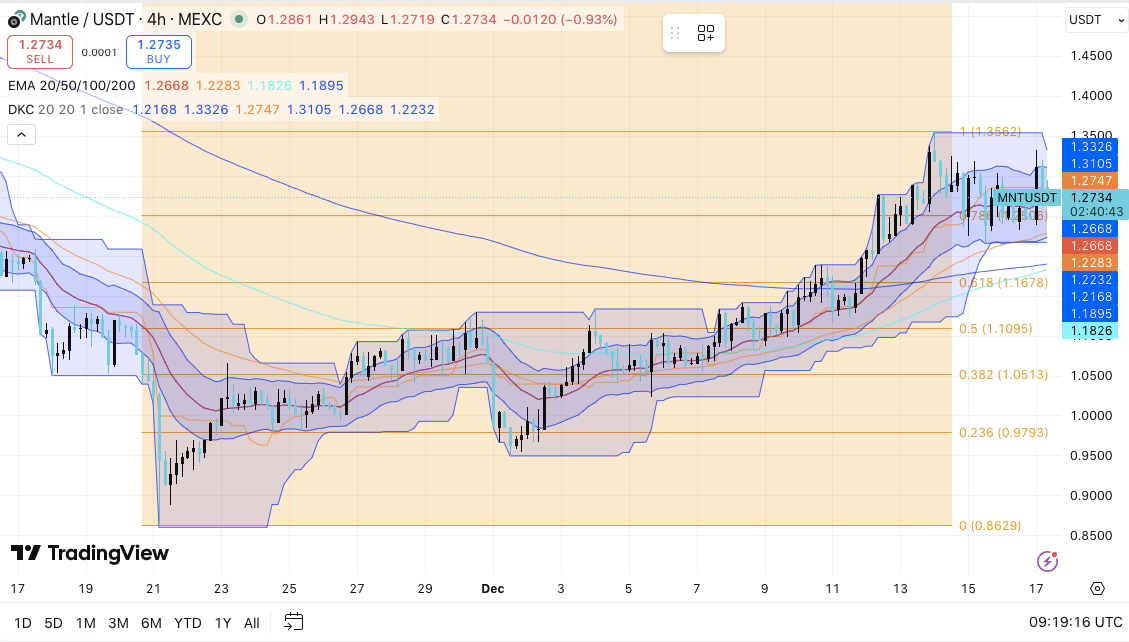1129x642 pixels.
Task: Click the Mantle symbol logo icon
Action: [x=15, y=19]
